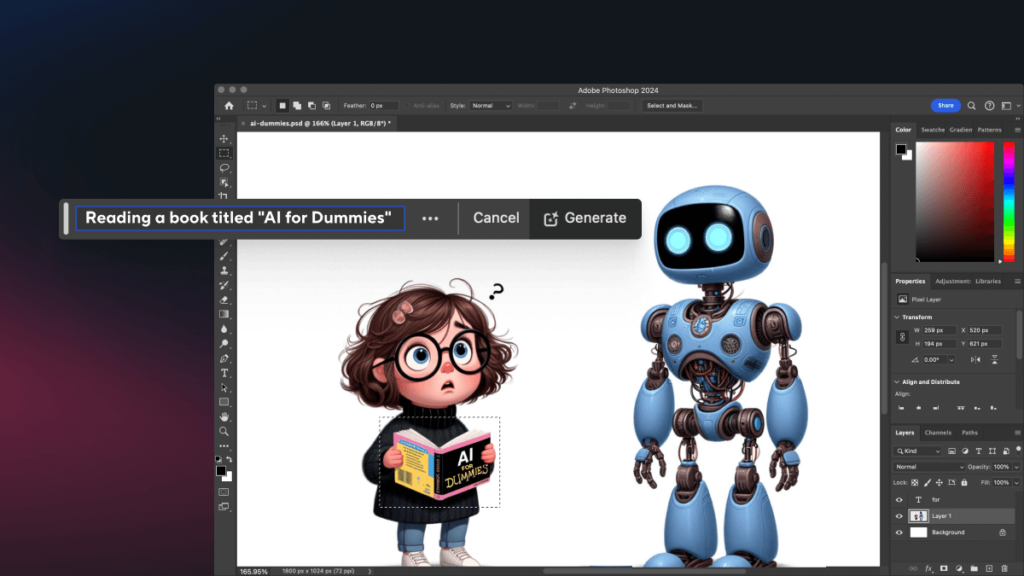Select the Path Selection tool
Screen dimensions: 1024x576
pos(224,387)
